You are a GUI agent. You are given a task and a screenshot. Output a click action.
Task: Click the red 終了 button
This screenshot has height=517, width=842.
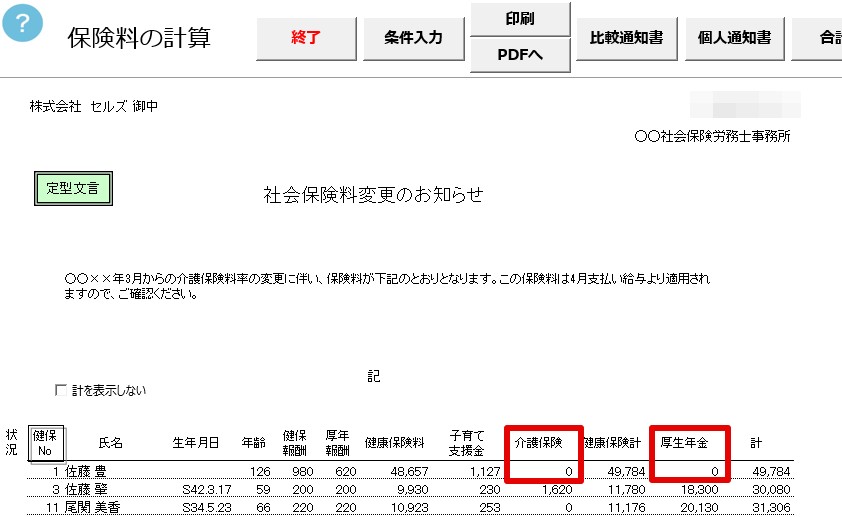[x=306, y=38]
